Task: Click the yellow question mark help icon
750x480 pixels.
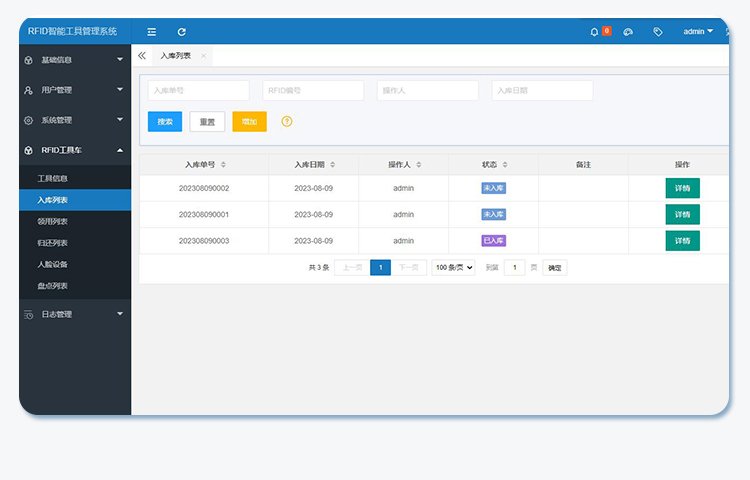Action: click(x=287, y=121)
